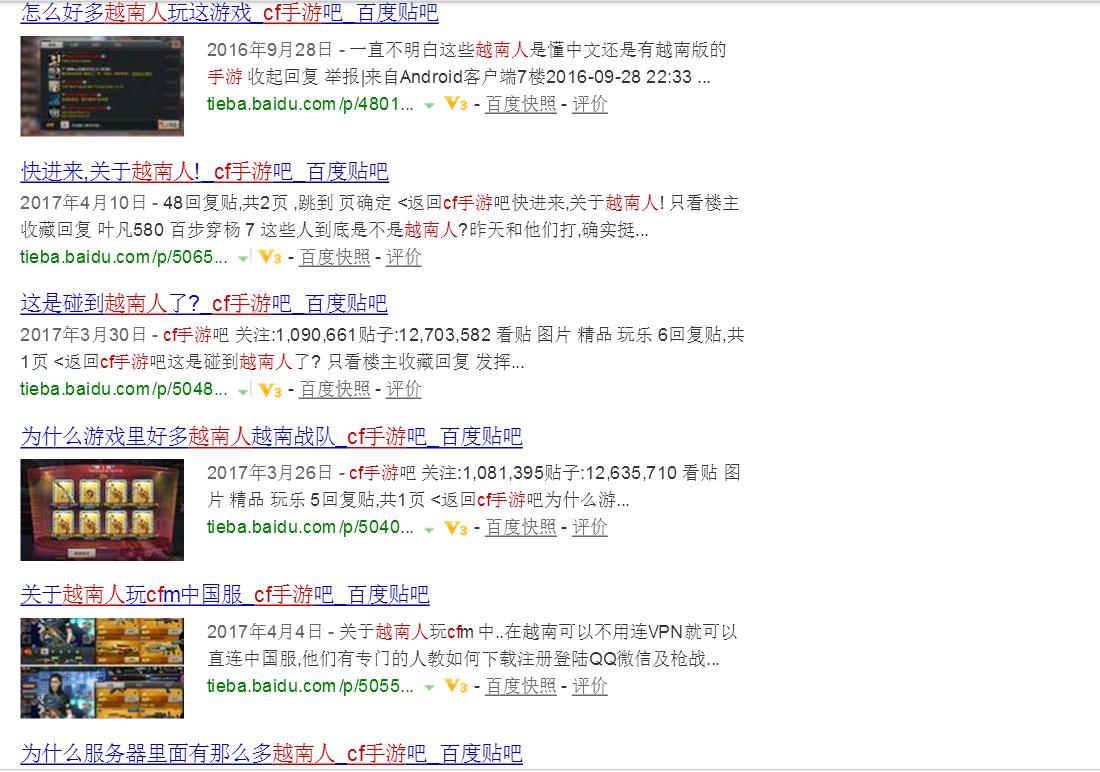Click the V3 badge in the 关于越南人玩cfm中国服 result
1100x772 pixels.
pos(455,688)
